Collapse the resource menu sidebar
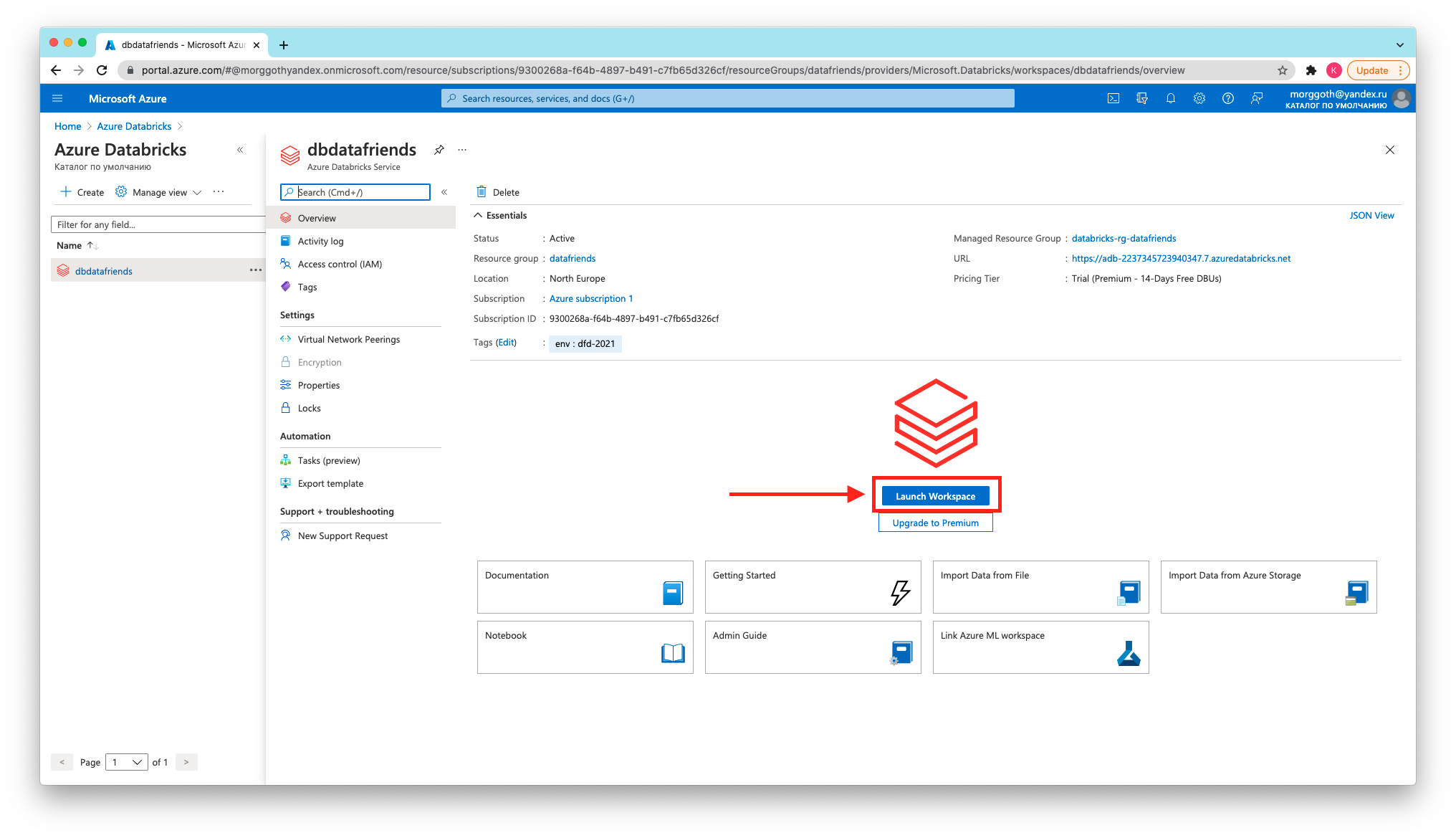Viewport: 1456px width, 838px height. [444, 192]
